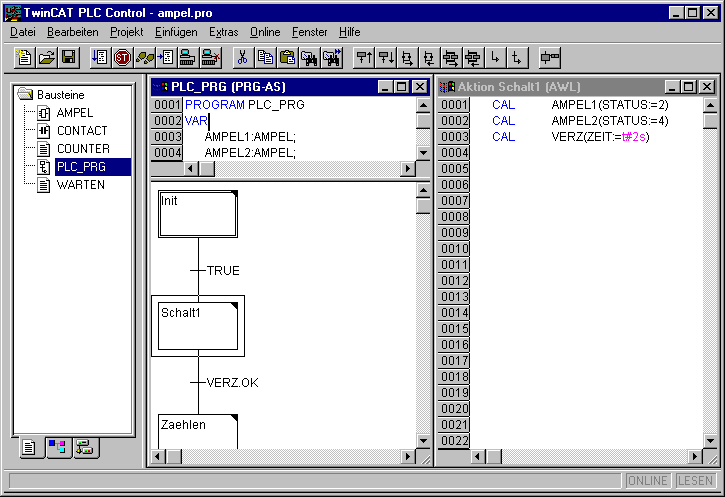The image size is (725, 497).
Task: Select AMPEL in the Bausteine tree
Action: coord(74,113)
